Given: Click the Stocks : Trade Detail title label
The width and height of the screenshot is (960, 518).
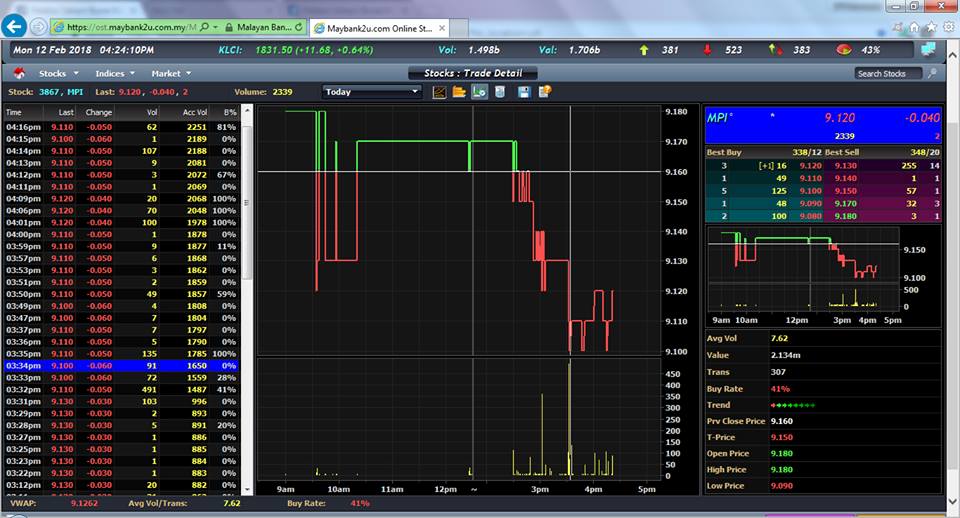Looking at the screenshot, I should (473, 73).
